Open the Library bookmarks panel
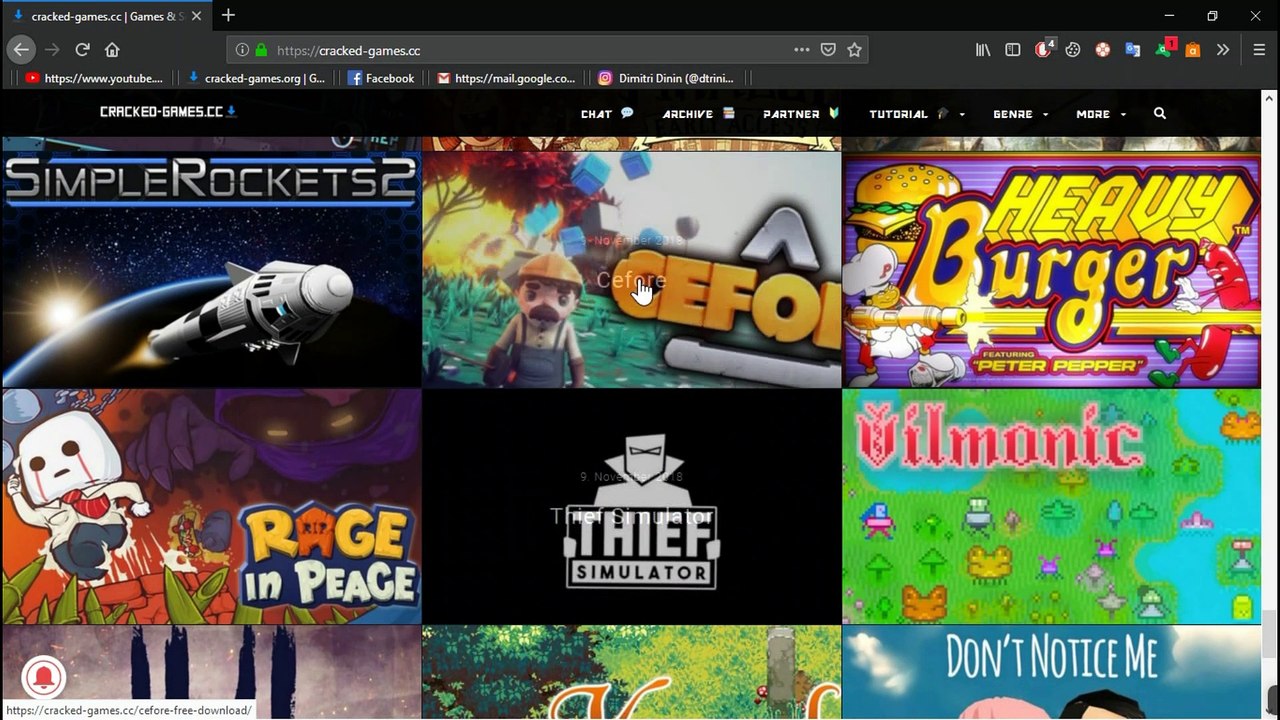This screenshot has width=1280, height=720. click(983, 49)
